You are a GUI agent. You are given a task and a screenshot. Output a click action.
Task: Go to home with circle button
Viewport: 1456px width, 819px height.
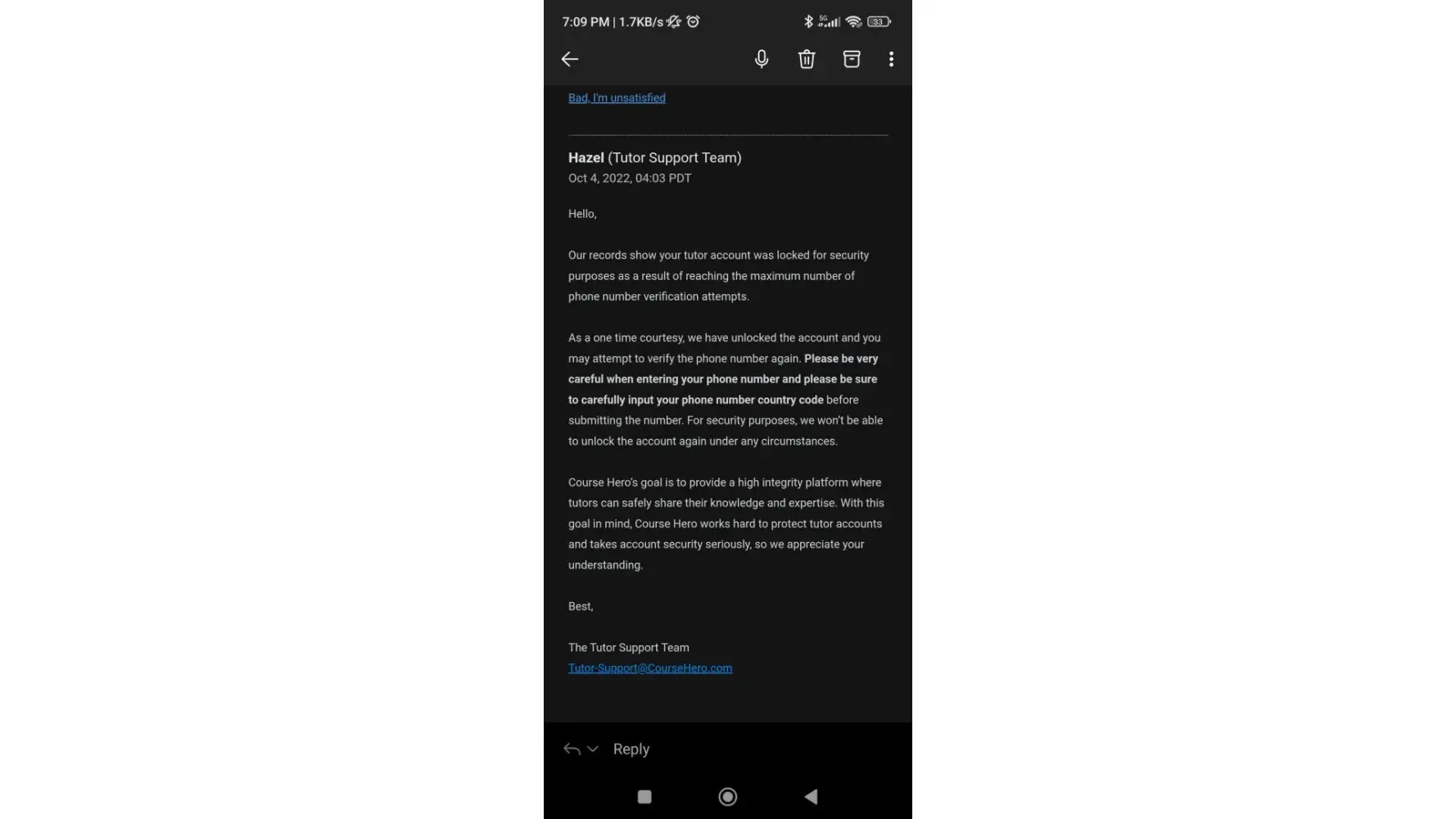[x=727, y=797]
